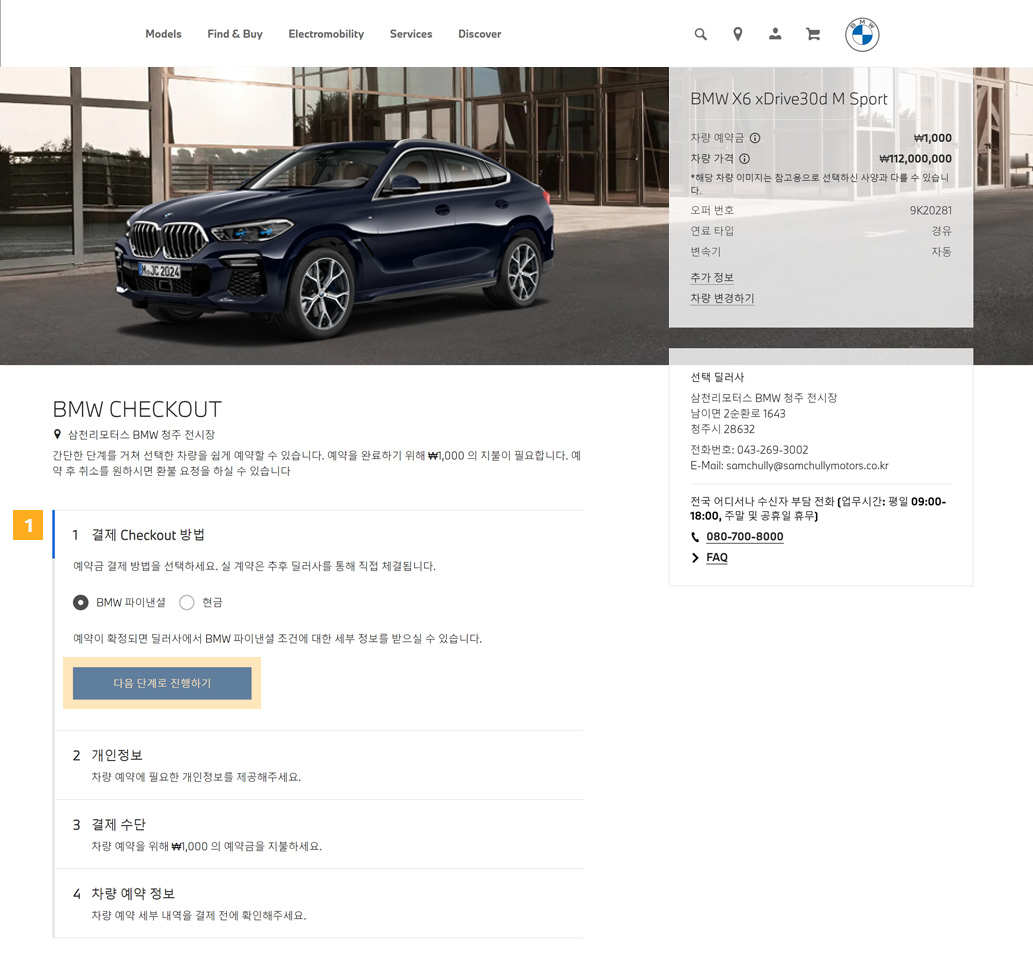Image resolution: width=1033 pixels, height=965 pixels.
Task: Select the BMW 파이낸셜 payment option
Action: pyautogui.click(x=80, y=602)
